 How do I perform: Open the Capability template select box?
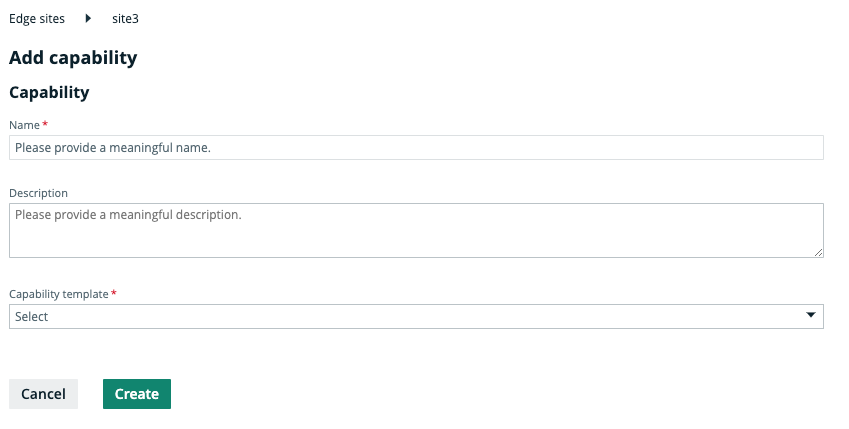pyautogui.click(x=416, y=316)
